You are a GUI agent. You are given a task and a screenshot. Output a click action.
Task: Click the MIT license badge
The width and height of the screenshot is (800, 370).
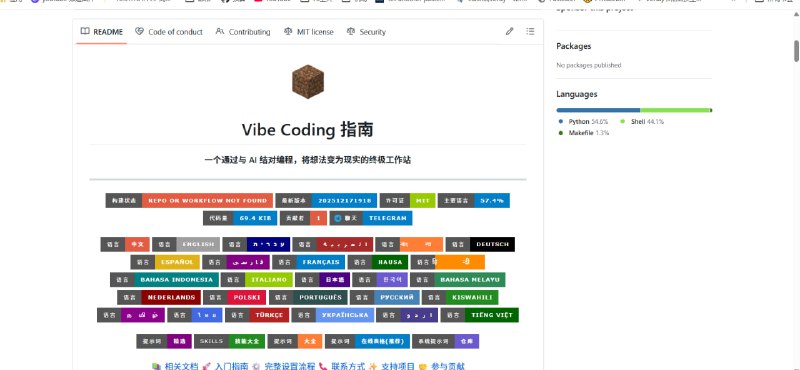tap(407, 201)
